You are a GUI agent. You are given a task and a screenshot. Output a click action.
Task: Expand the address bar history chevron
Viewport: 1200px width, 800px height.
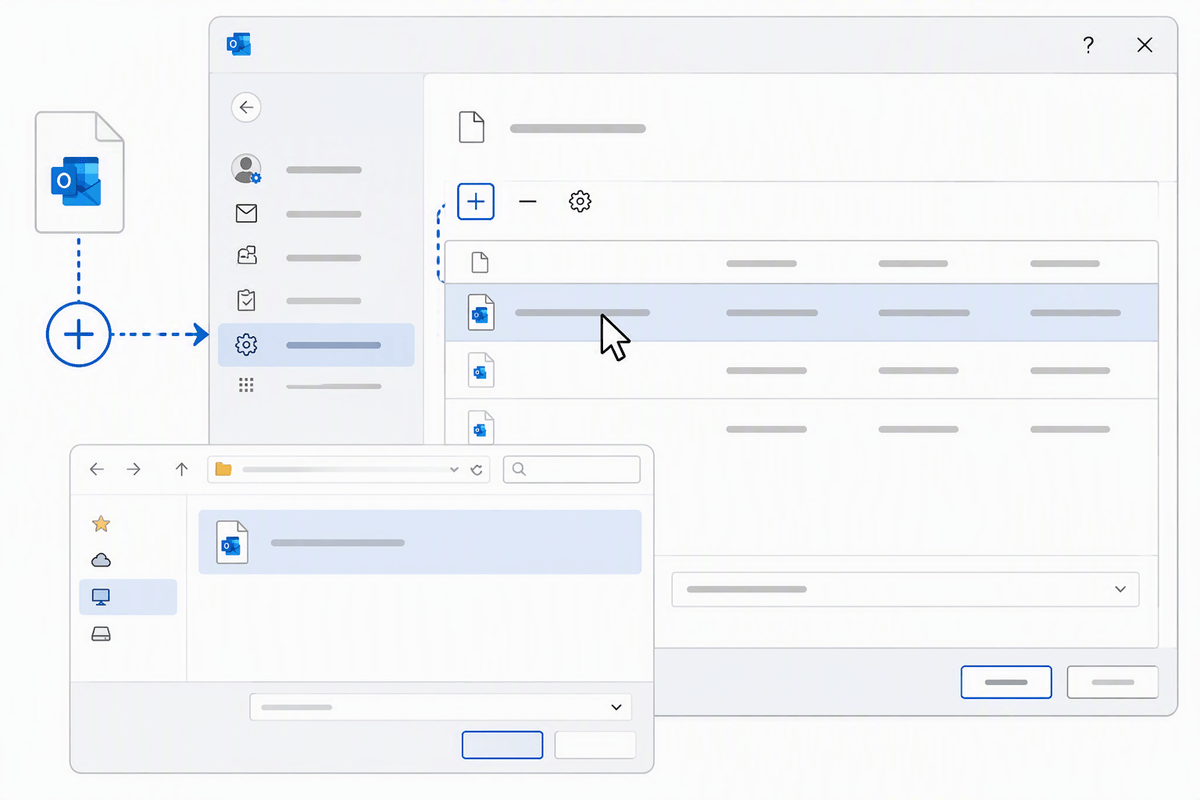coord(455,469)
